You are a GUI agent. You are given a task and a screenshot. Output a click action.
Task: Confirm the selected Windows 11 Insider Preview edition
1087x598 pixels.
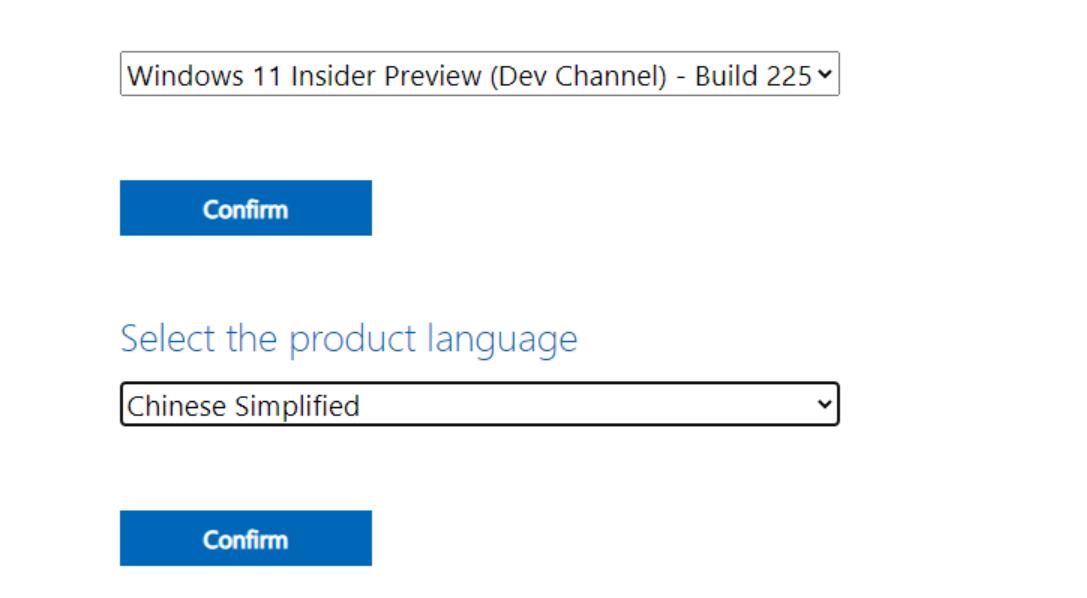tap(245, 208)
